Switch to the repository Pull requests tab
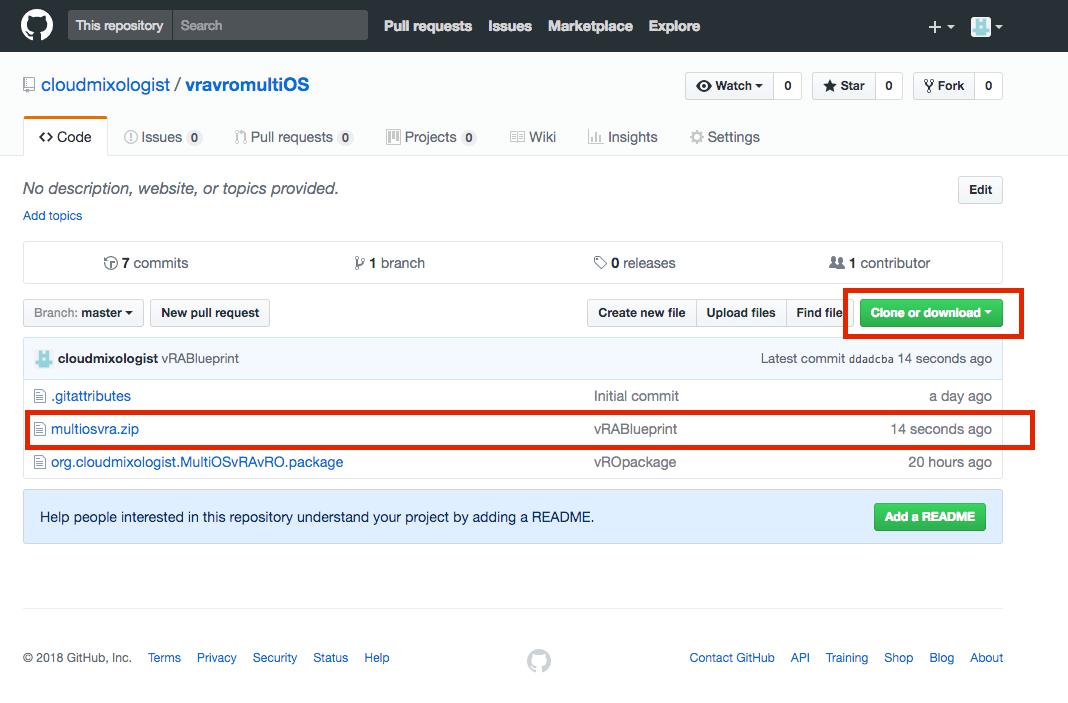Screen dimensions: 1068x703 tap(293, 137)
